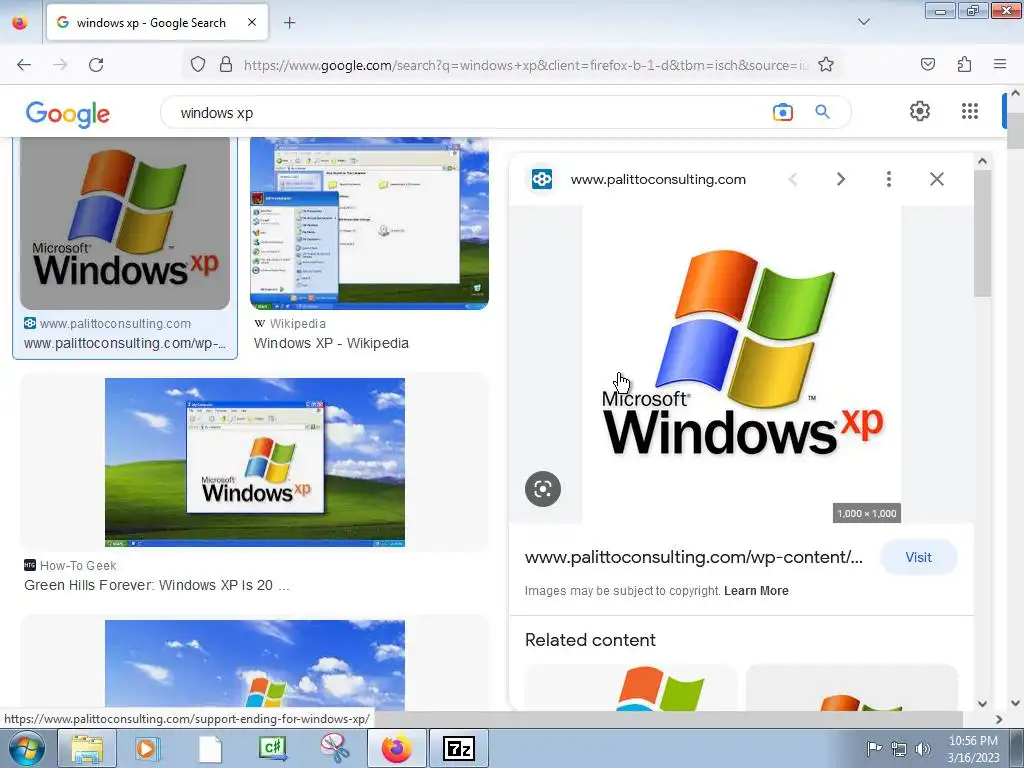Click the Google Lens search-inside-image button

click(543, 488)
